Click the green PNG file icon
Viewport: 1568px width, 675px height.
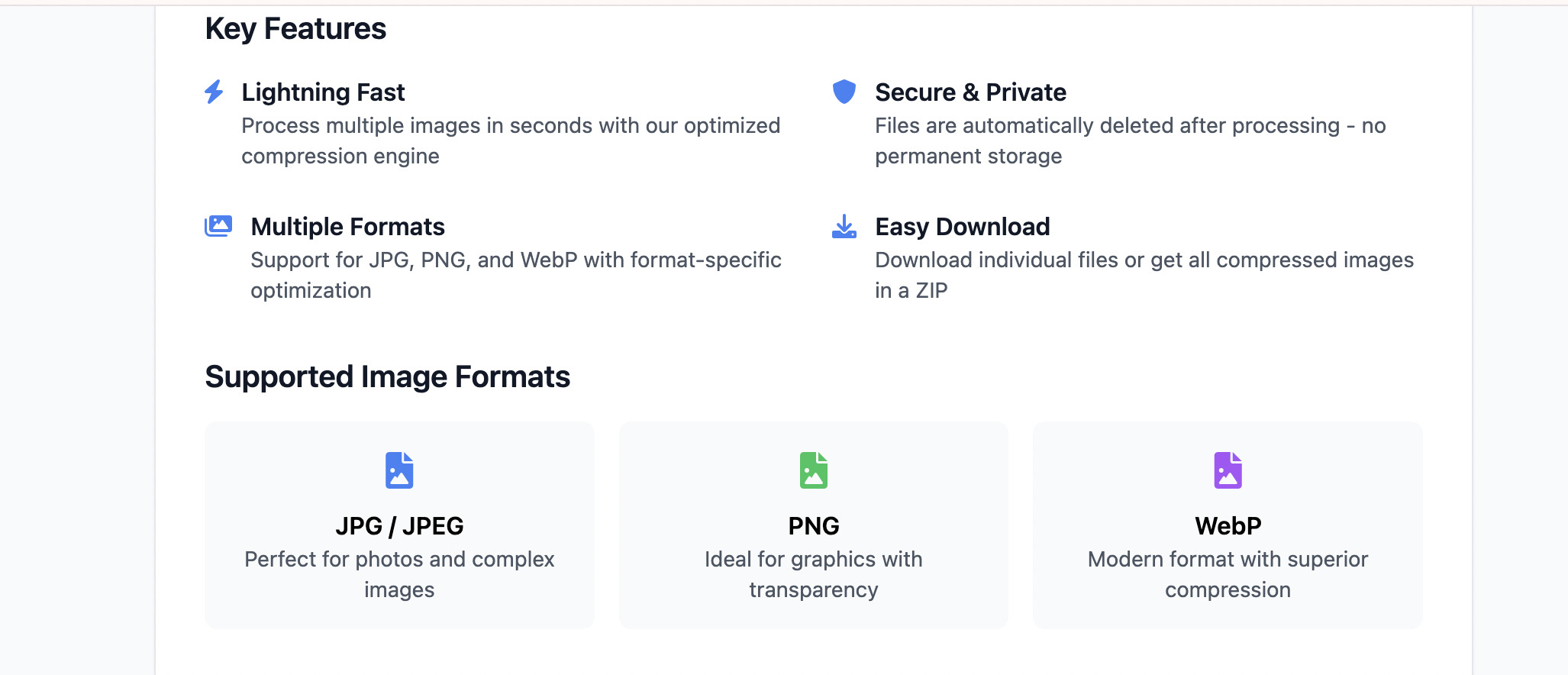[x=813, y=470]
